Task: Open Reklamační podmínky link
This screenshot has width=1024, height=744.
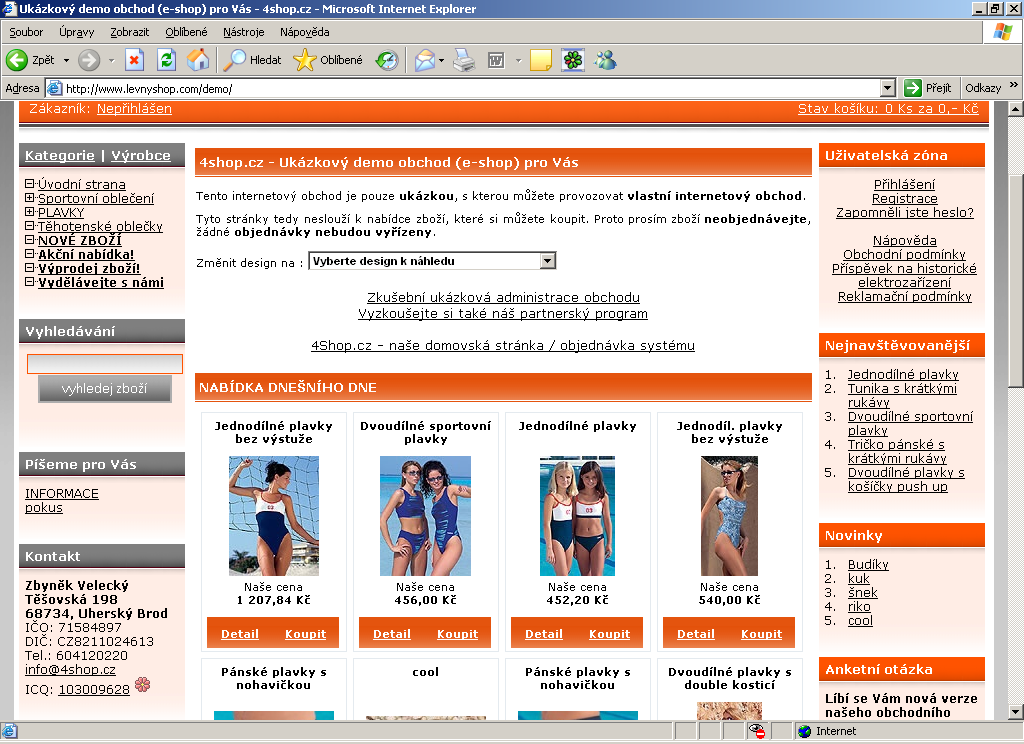Action: [x=904, y=297]
